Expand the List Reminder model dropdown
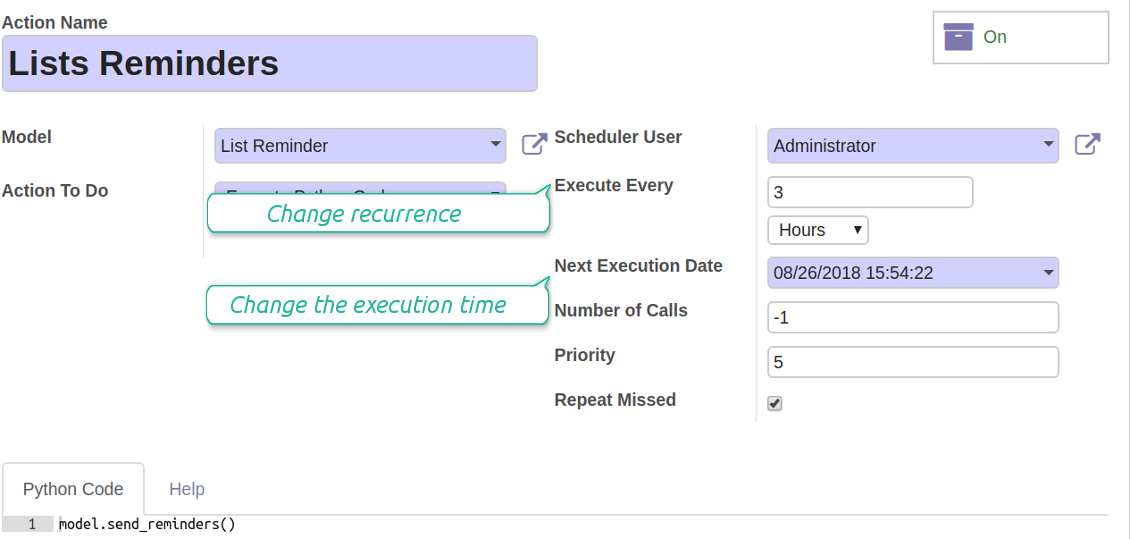The width and height of the screenshot is (1130, 539). coord(360,146)
